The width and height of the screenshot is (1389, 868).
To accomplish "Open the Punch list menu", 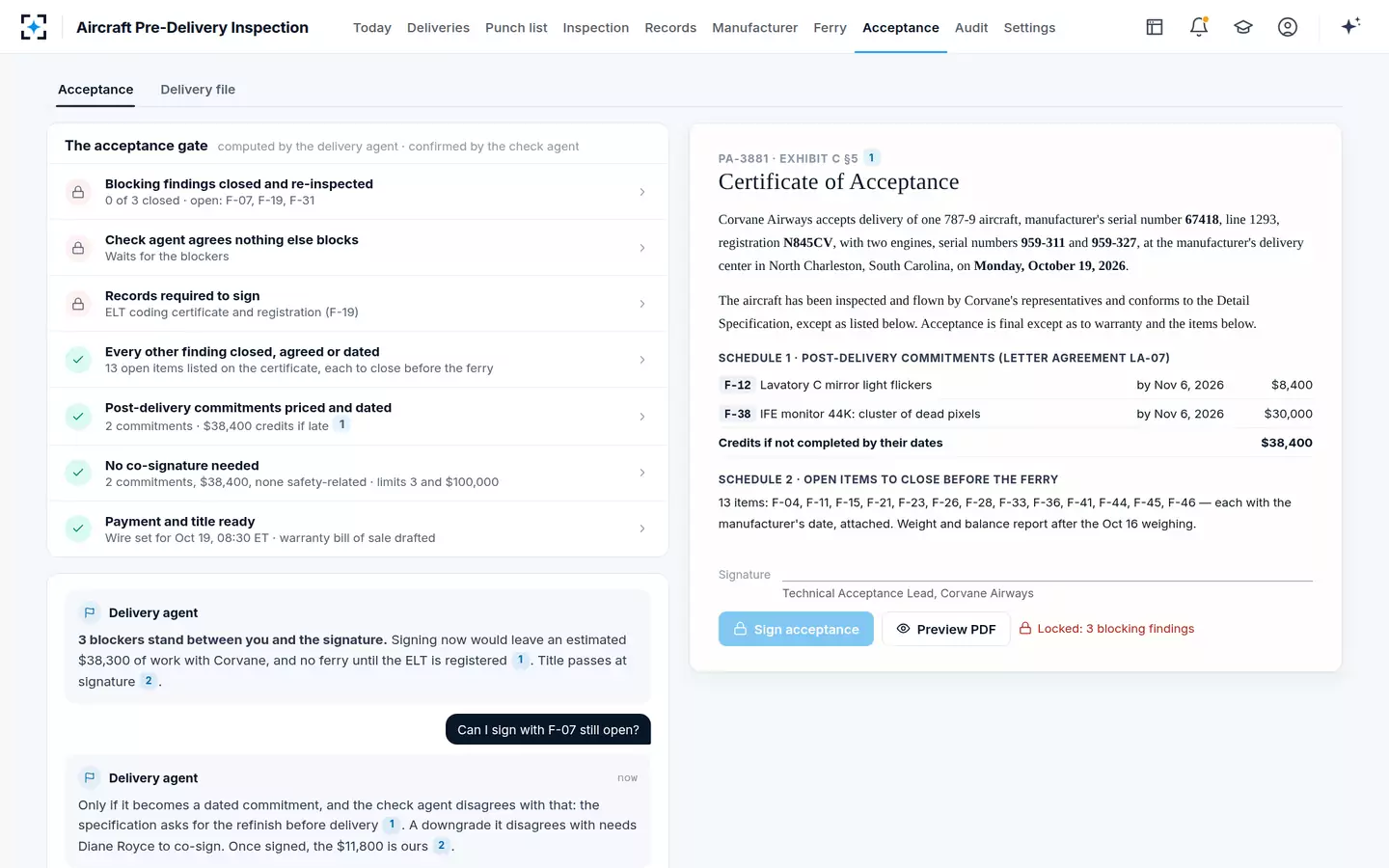I will pos(516,28).
